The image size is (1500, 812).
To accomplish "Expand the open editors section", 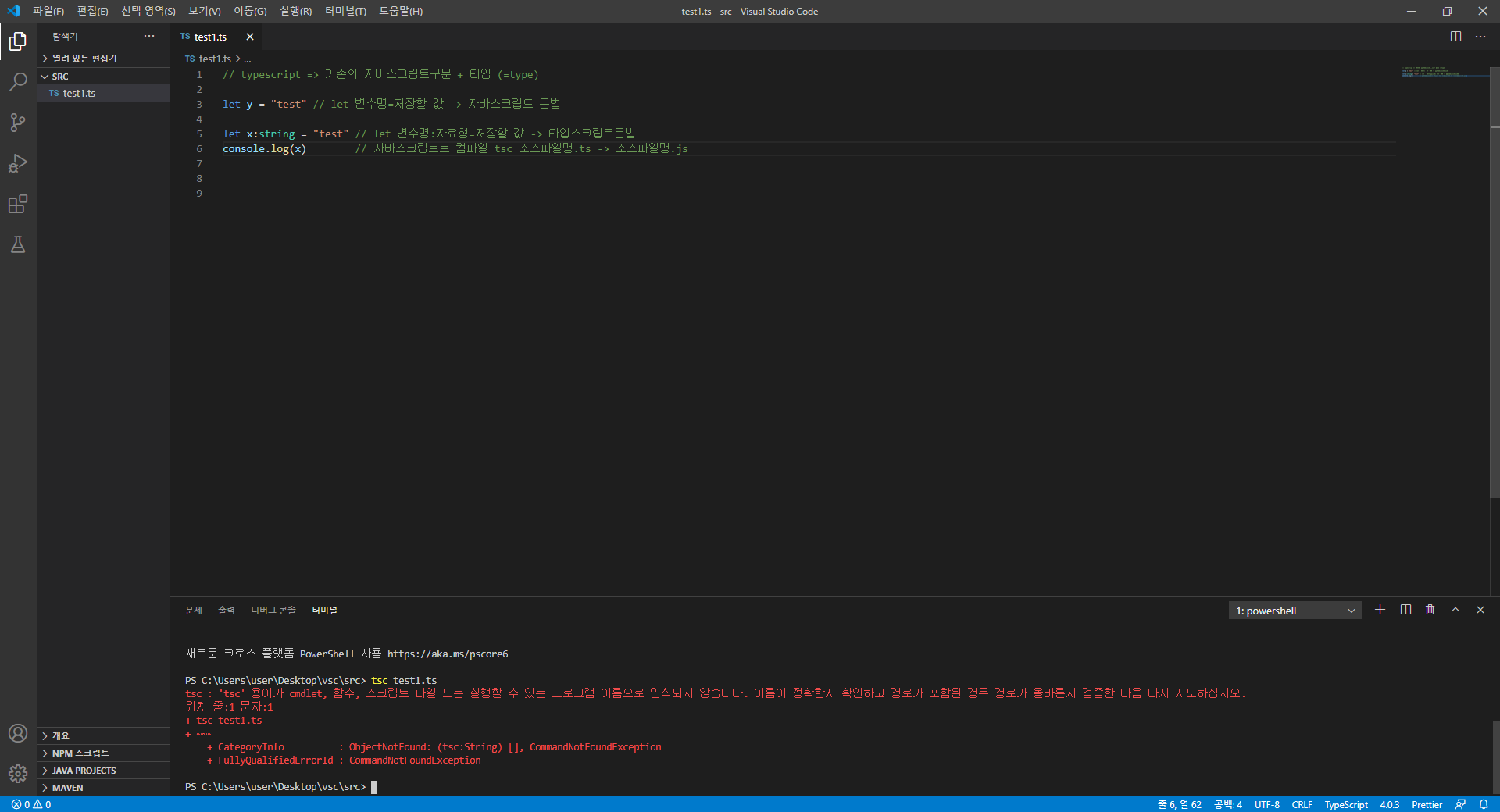I will coord(103,59).
